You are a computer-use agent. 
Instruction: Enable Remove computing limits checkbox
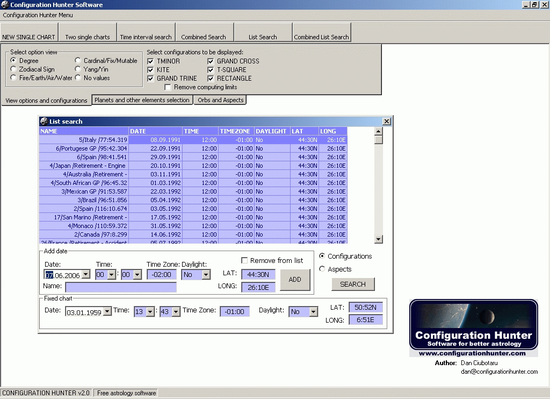tap(168, 87)
